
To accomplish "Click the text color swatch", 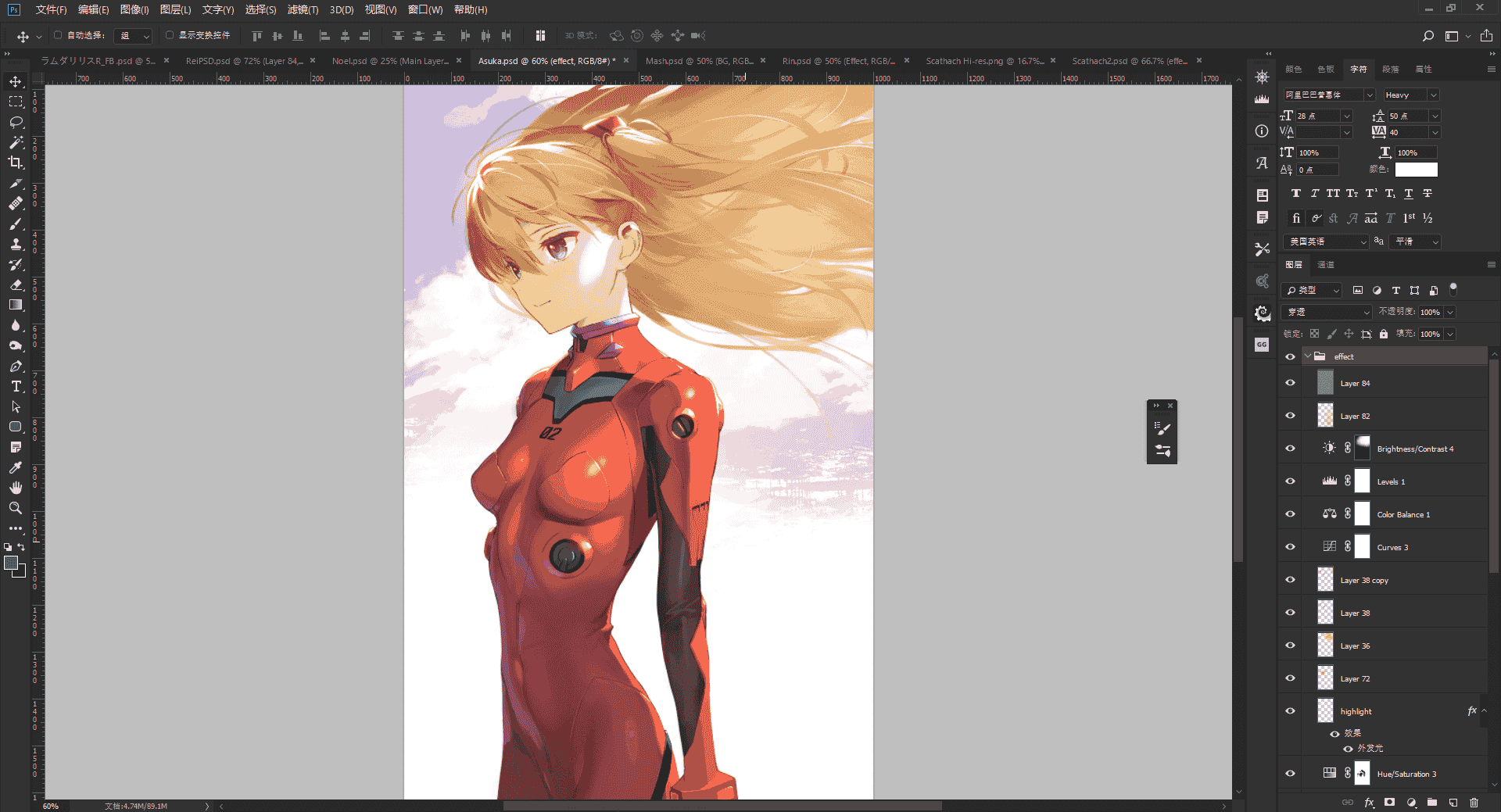I will pos(1416,170).
